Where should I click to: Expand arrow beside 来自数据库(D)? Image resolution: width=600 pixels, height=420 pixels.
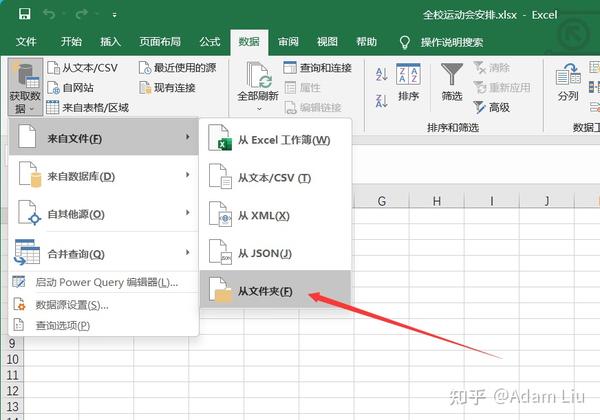coord(188,175)
